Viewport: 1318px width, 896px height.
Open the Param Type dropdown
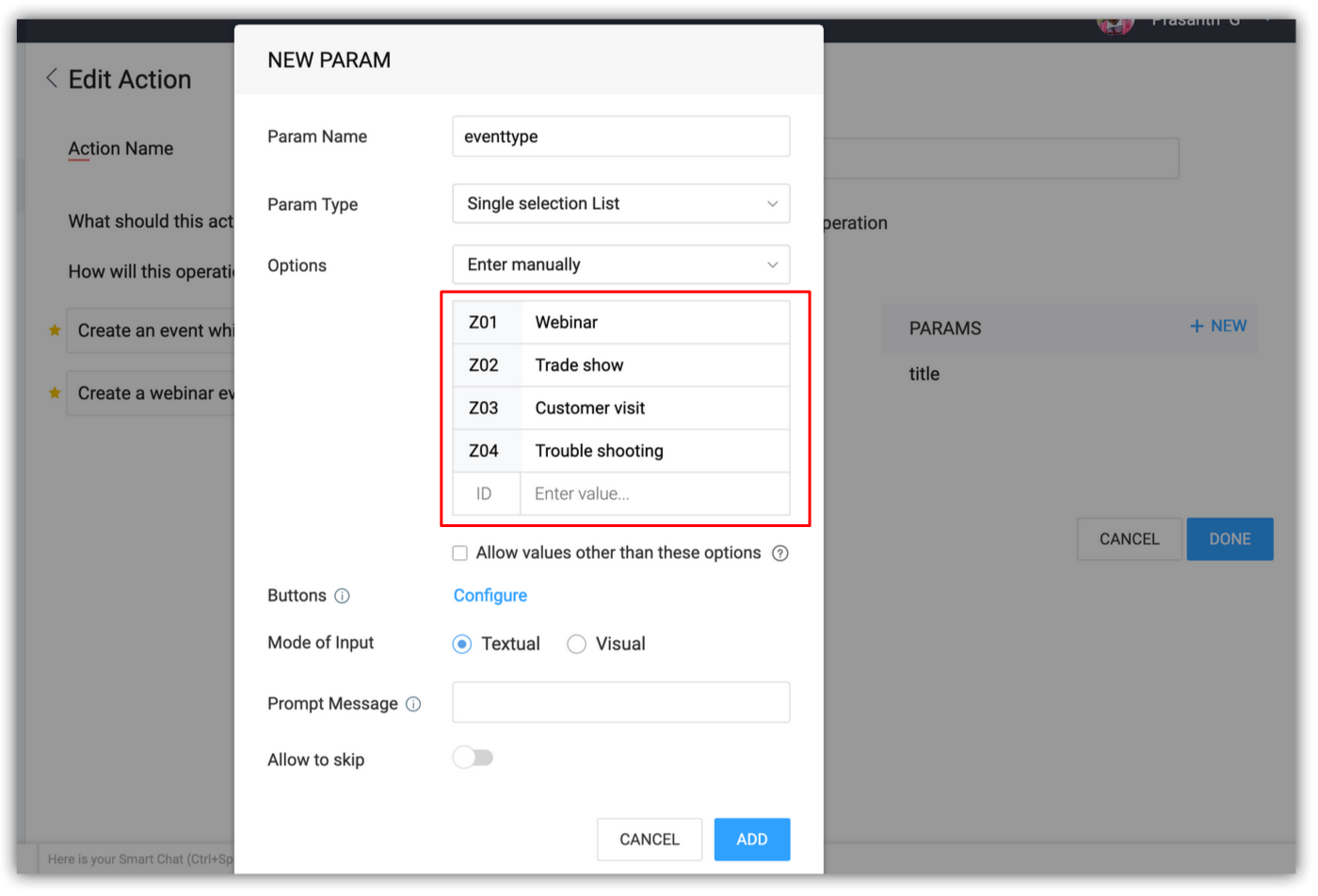click(620, 203)
